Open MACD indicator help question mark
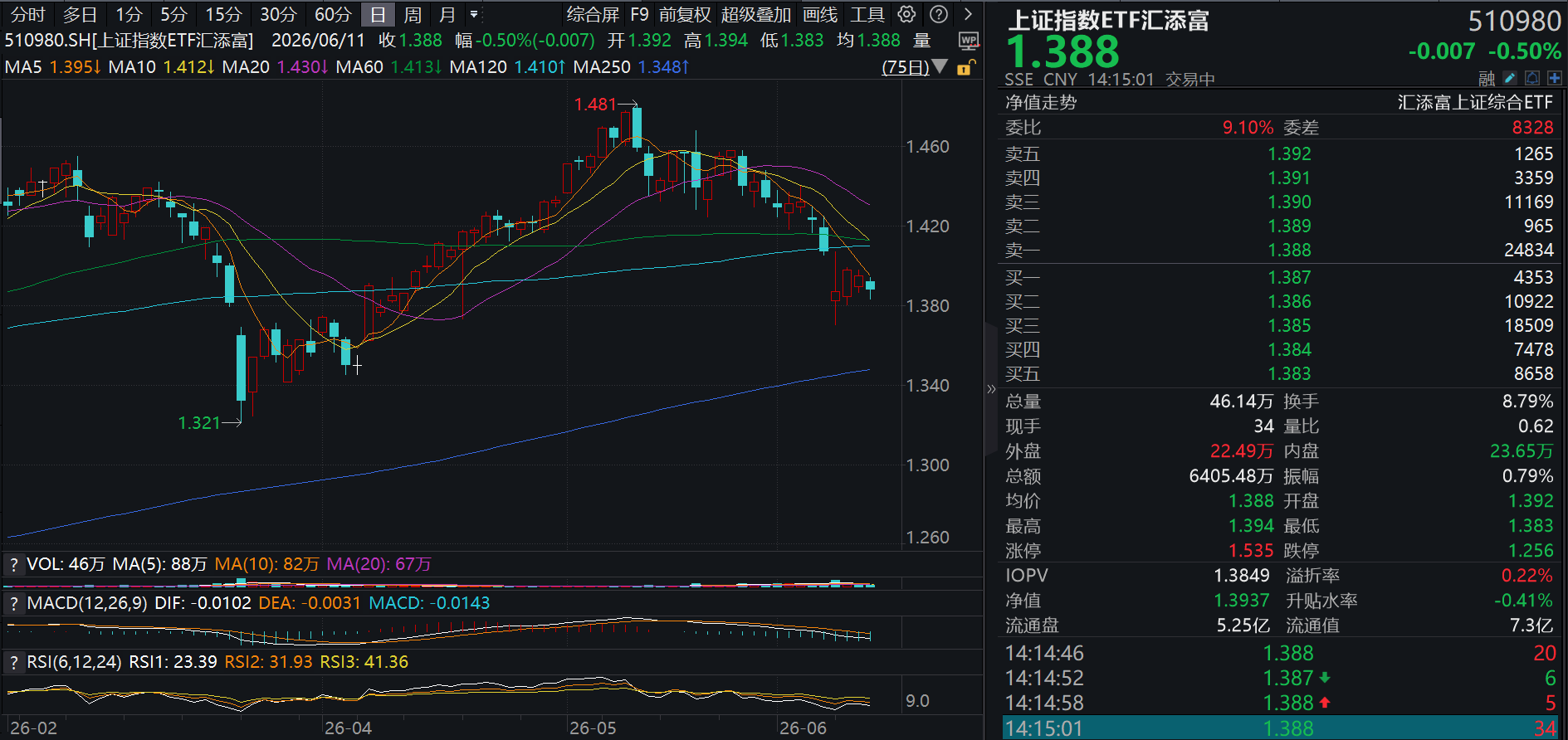The height and width of the screenshot is (740, 1568). (13, 603)
